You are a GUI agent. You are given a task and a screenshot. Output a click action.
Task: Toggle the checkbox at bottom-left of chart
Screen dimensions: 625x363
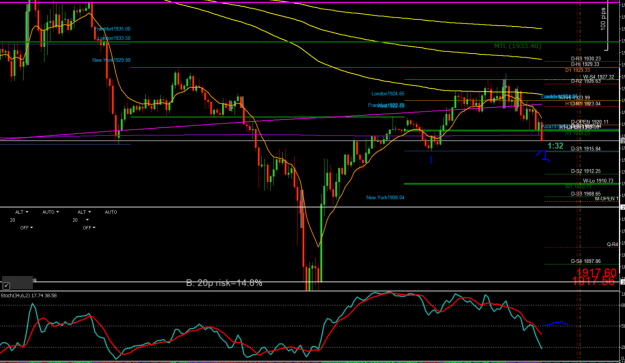click(6, 286)
